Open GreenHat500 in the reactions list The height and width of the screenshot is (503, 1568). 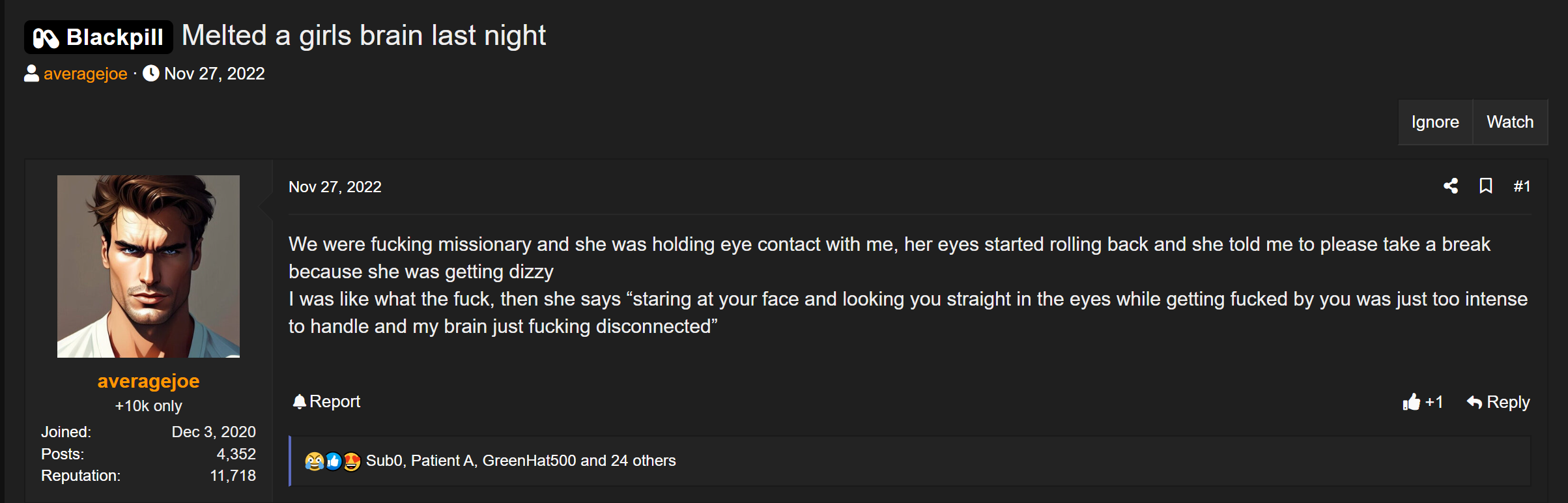point(529,461)
